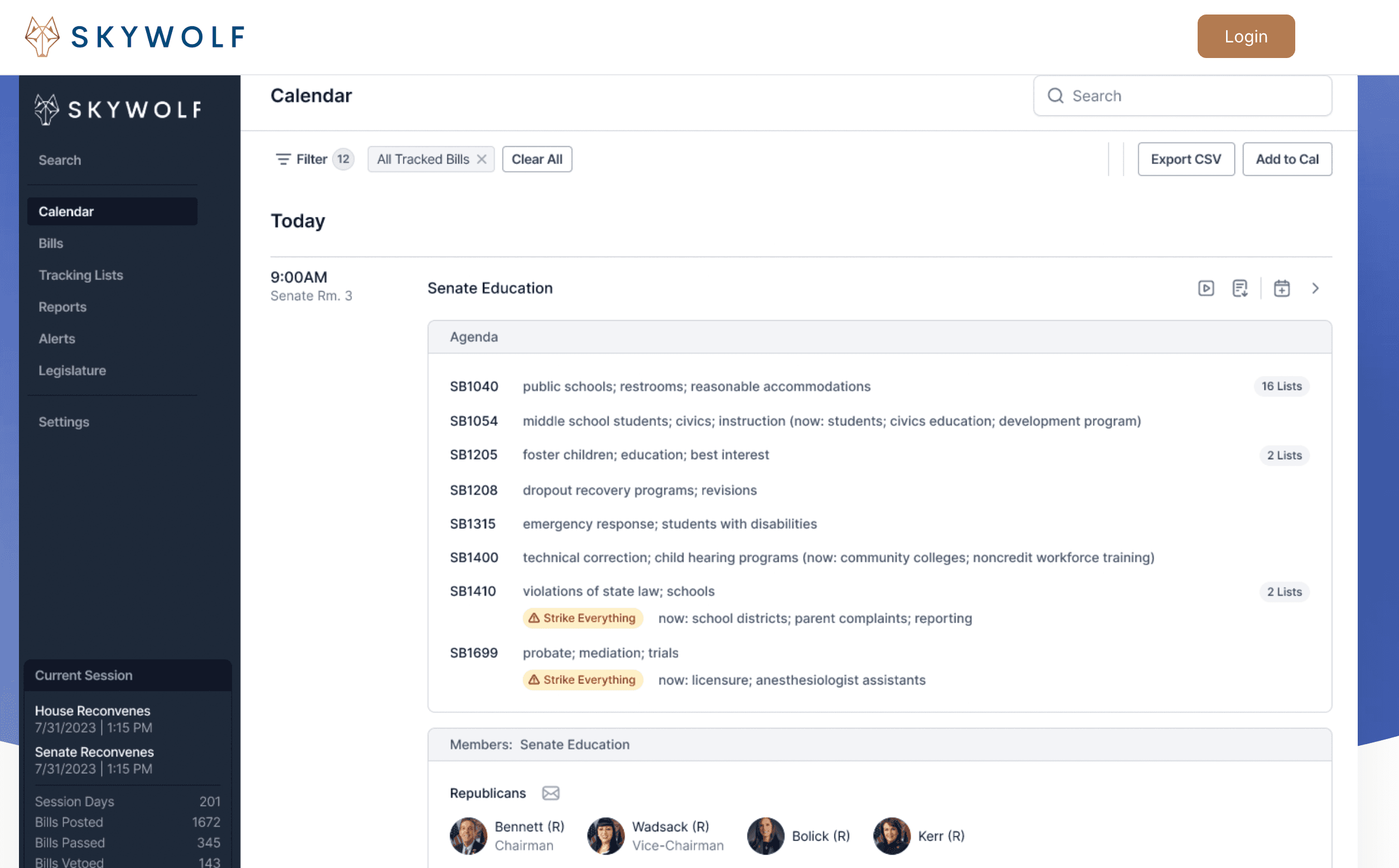The image size is (1399, 868).
Task: Click the Skywolf fox logo at top
Action: pyautogui.click(x=42, y=36)
